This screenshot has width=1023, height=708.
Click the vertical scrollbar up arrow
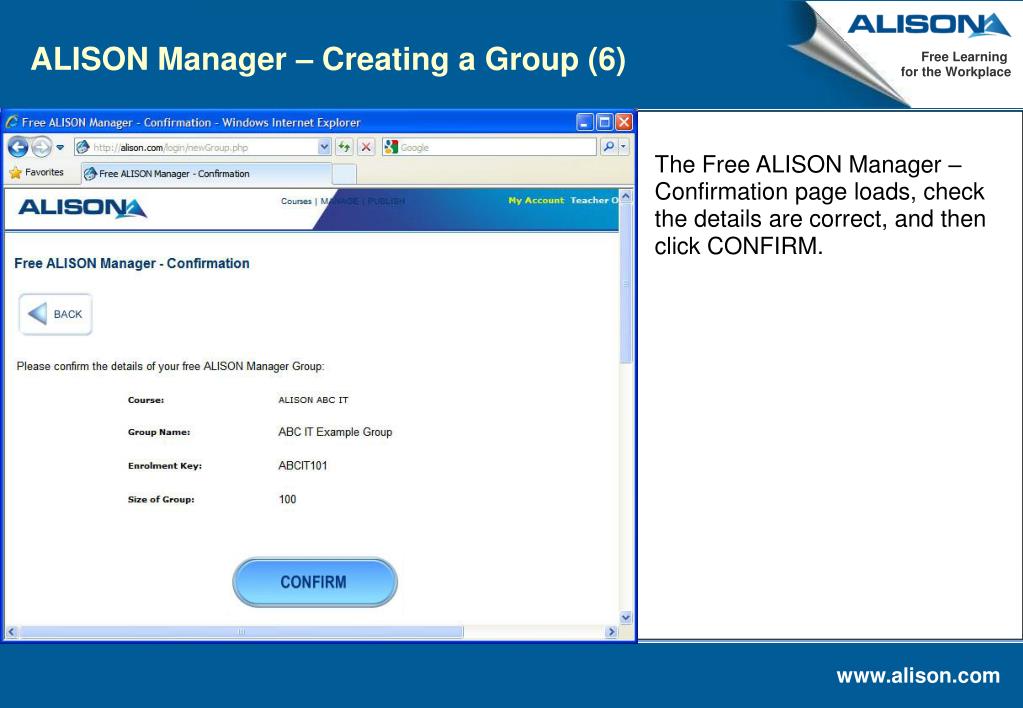coord(626,196)
